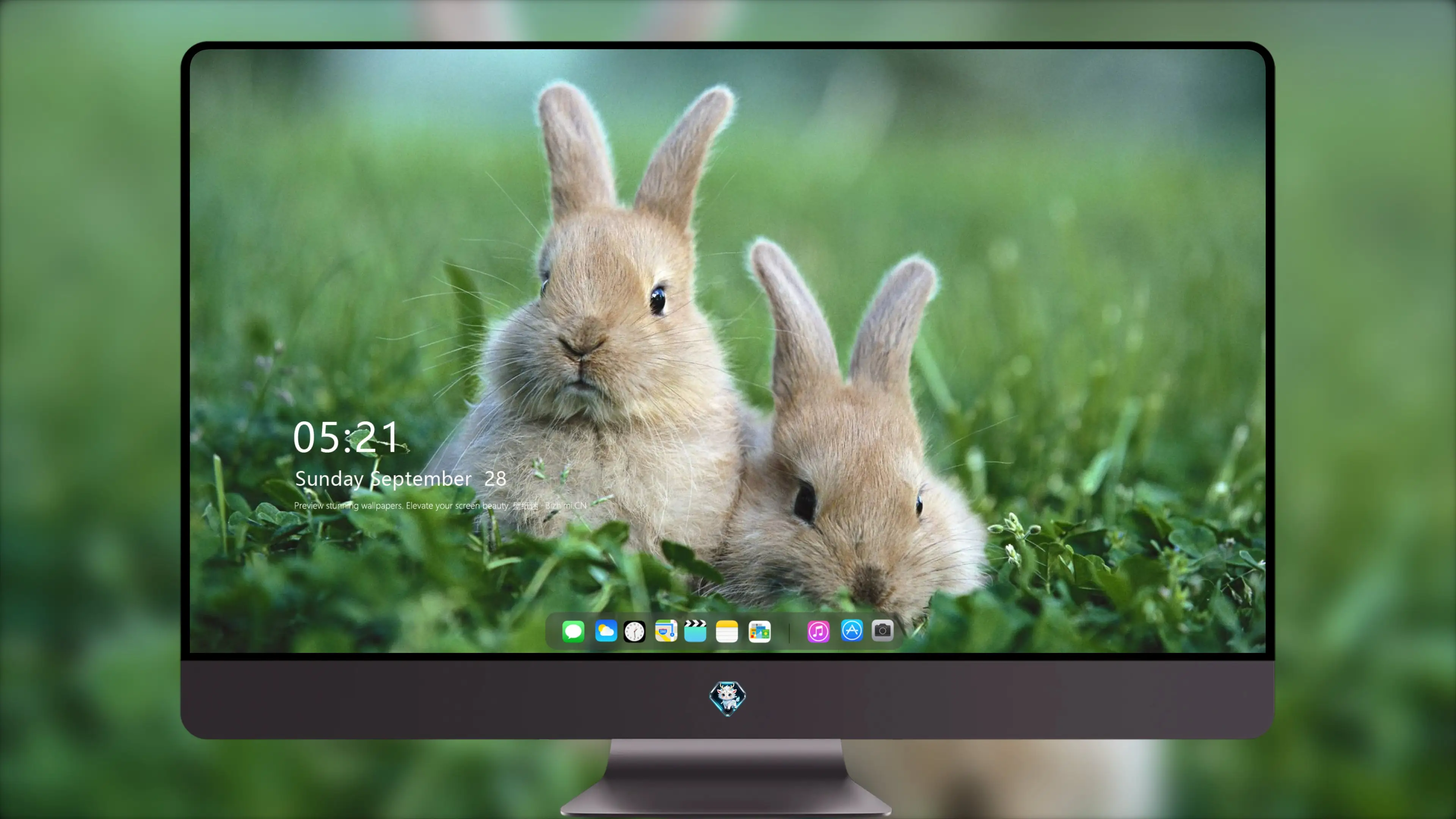Open the App Store icon
This screenshot has height=819, width=1456.
852,630
